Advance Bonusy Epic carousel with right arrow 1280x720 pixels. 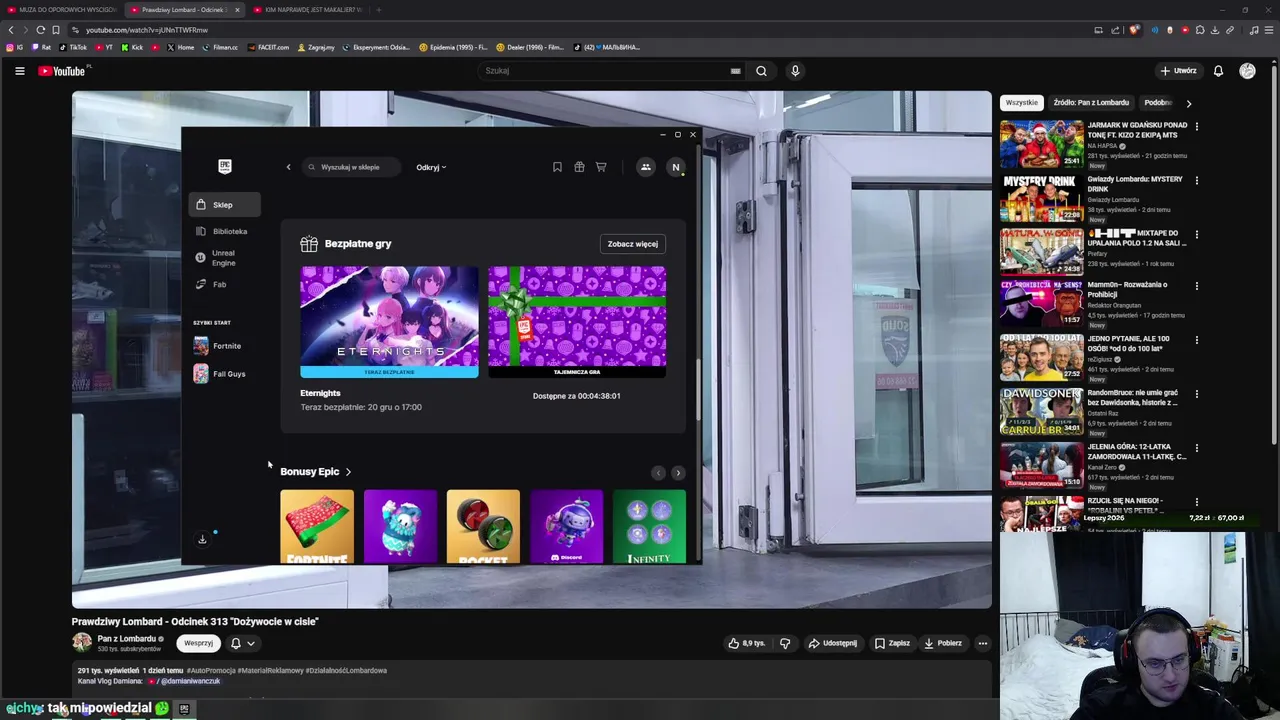pos(678,473)
